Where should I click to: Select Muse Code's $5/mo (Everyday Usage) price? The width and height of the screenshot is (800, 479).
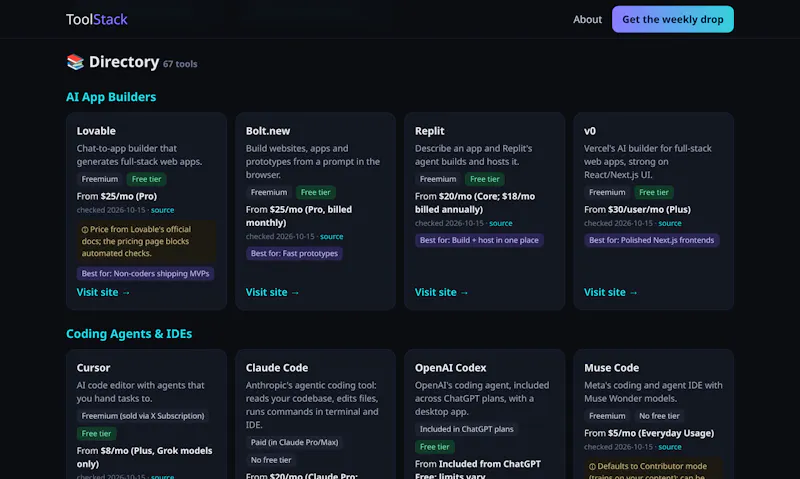[661, 433]
